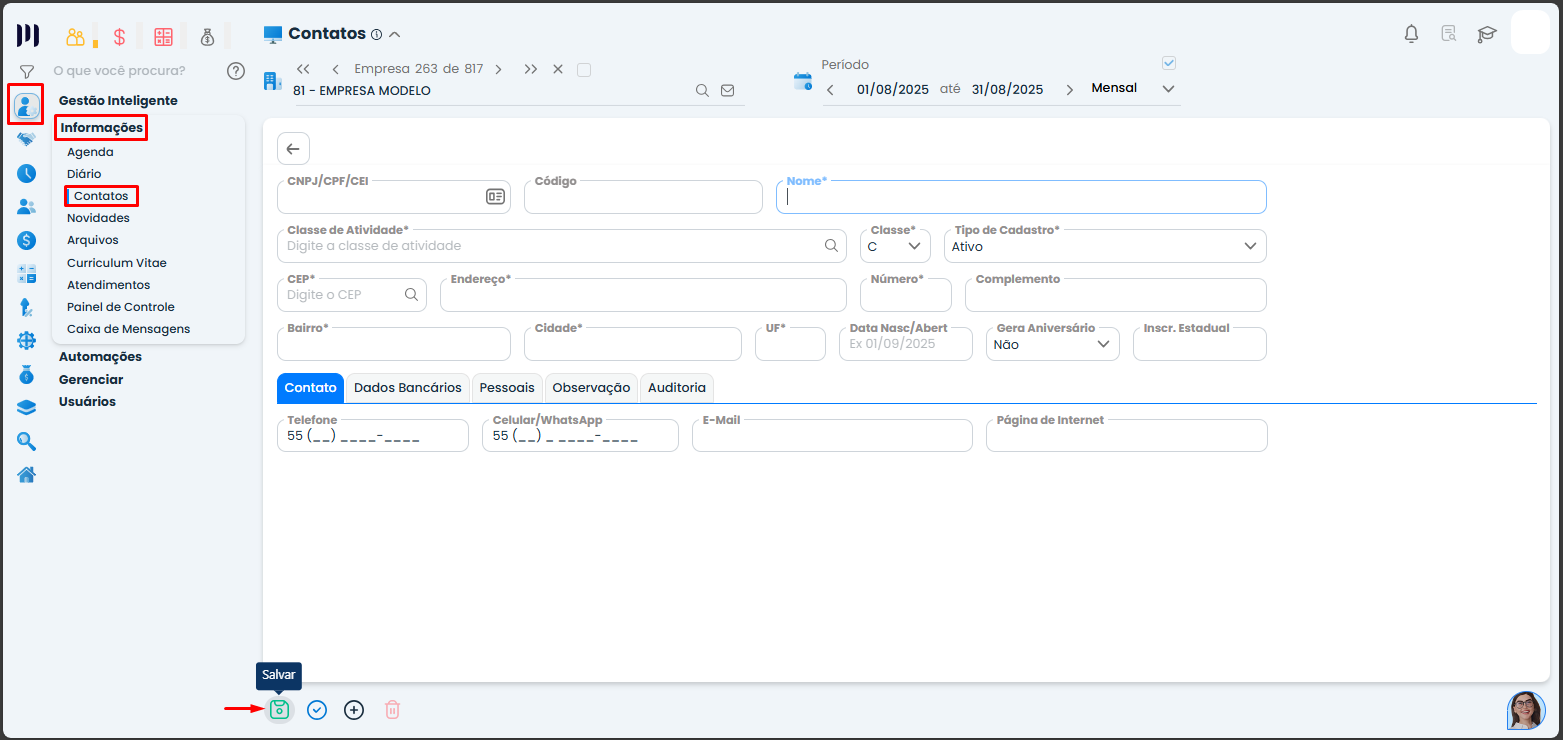The width and height of the screenshot is (1563, 740).
Task: Click the red trash delete icon
Action: pos(393,710)
